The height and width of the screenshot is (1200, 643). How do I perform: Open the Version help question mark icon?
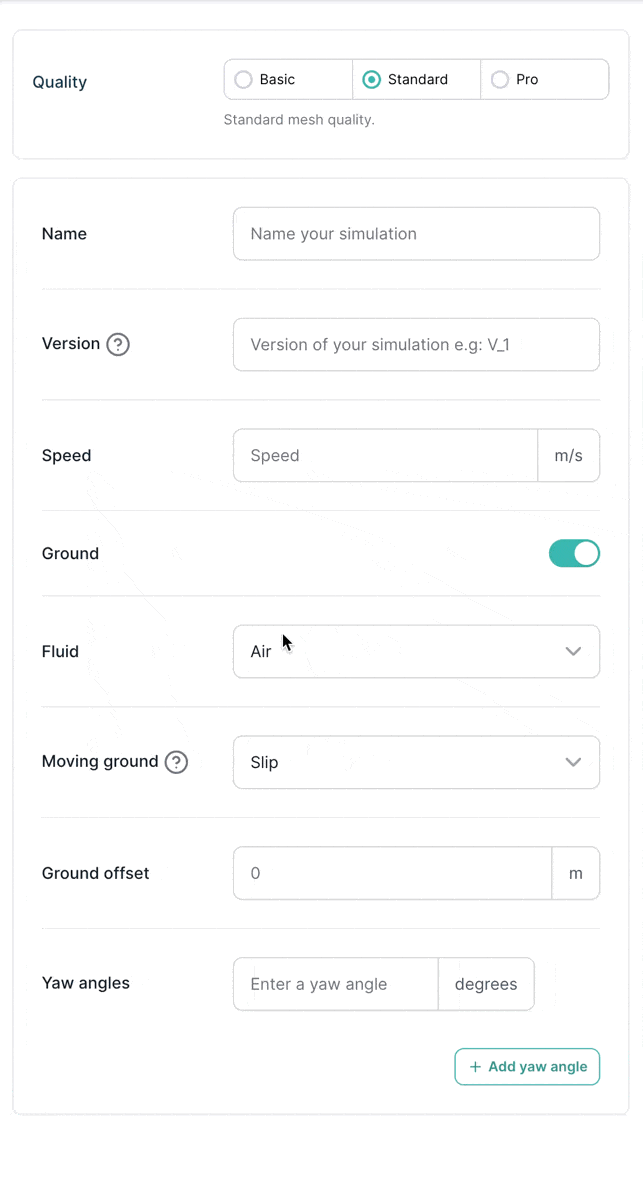point(118,344)
